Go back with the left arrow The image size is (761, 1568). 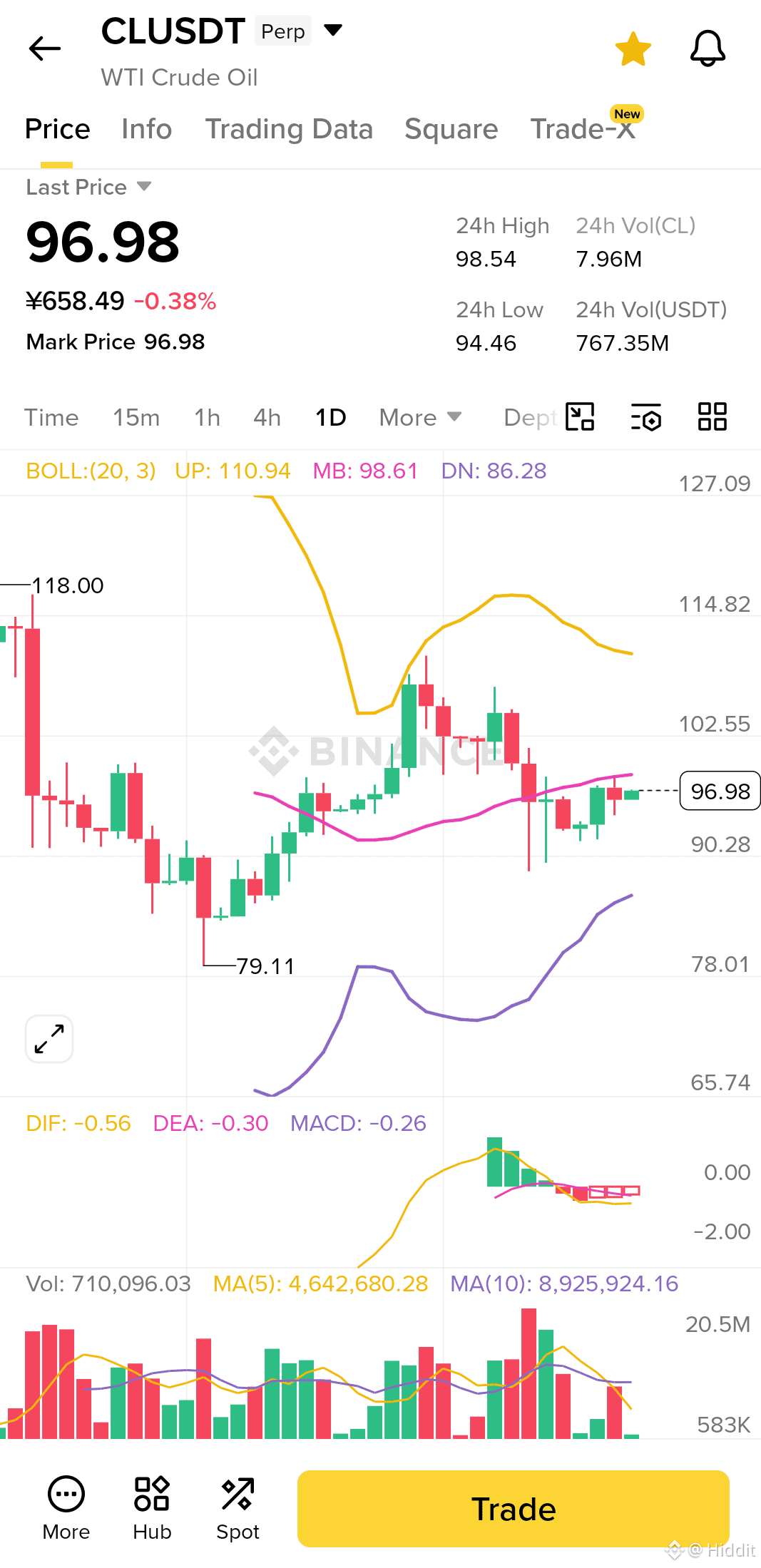pyautogui.click(x=45, y=48)
